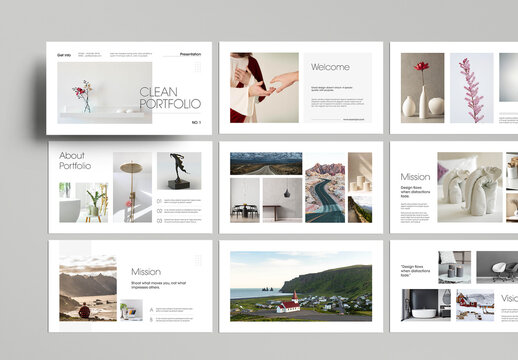The width and height of the screenshot is (518, 360).
Task: Select the pink branch image
Action: (x=472, y=88)
